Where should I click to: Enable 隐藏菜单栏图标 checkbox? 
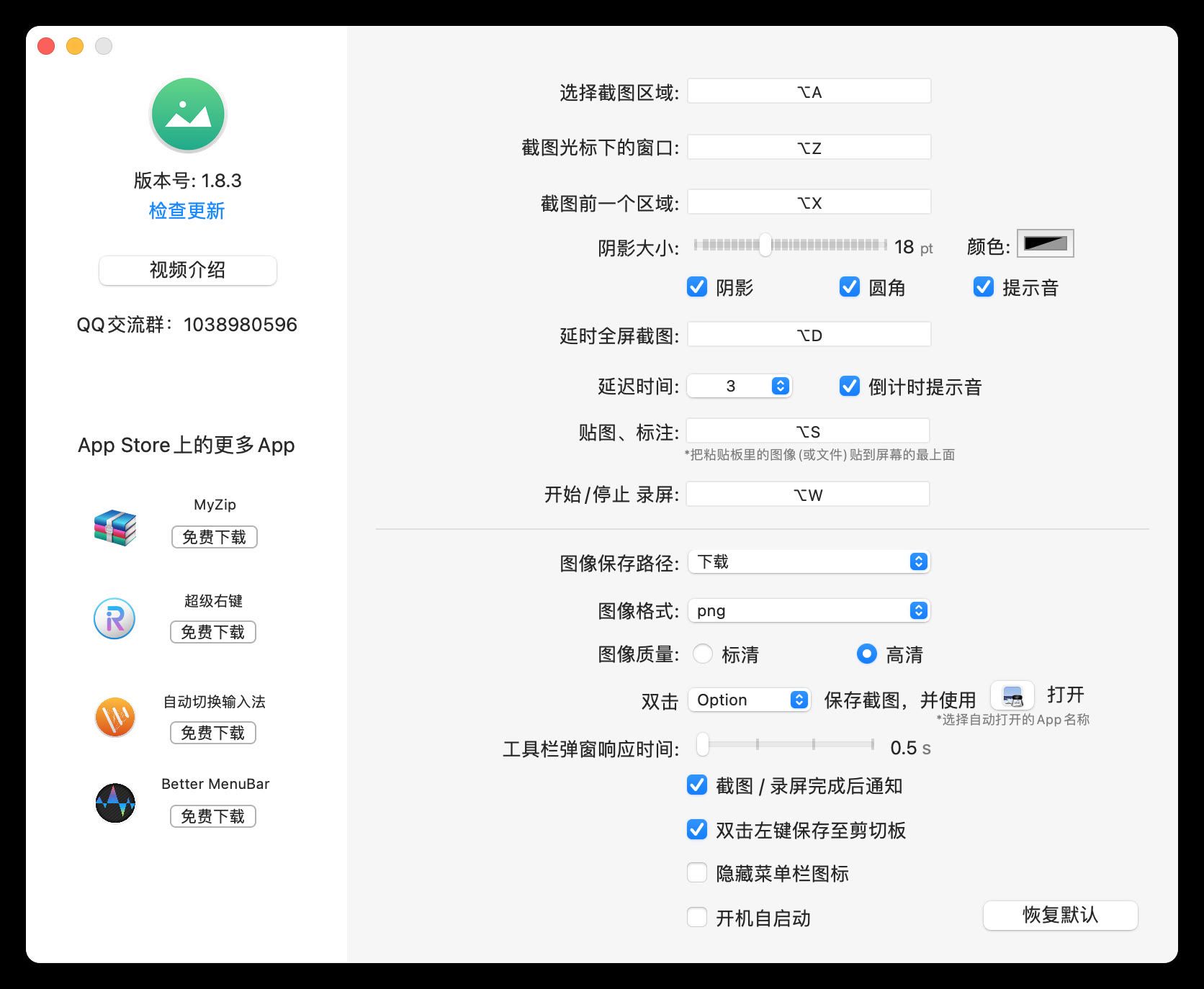(x=697, y=872)
